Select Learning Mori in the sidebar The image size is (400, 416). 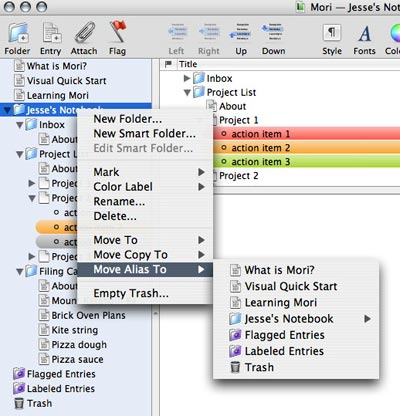(x=58, y=96)
